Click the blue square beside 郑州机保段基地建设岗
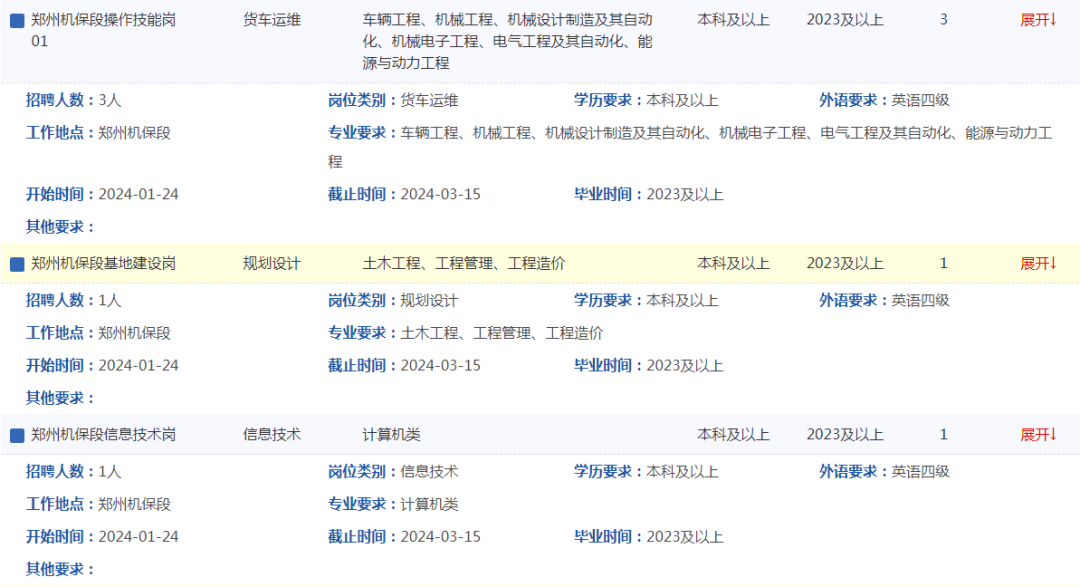The width and height of the screenshot is (1080, 587). click(x=17, y=264)
